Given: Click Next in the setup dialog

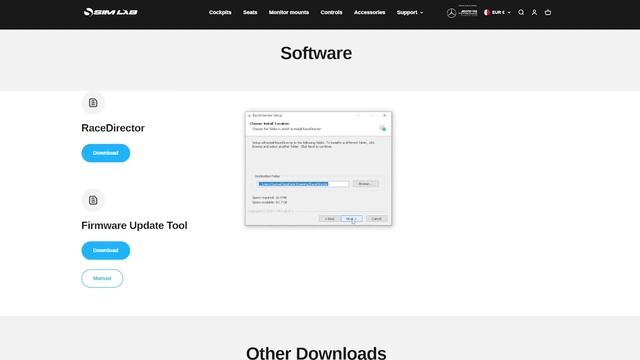Looking at the screenshot, I should coord(351,219).
